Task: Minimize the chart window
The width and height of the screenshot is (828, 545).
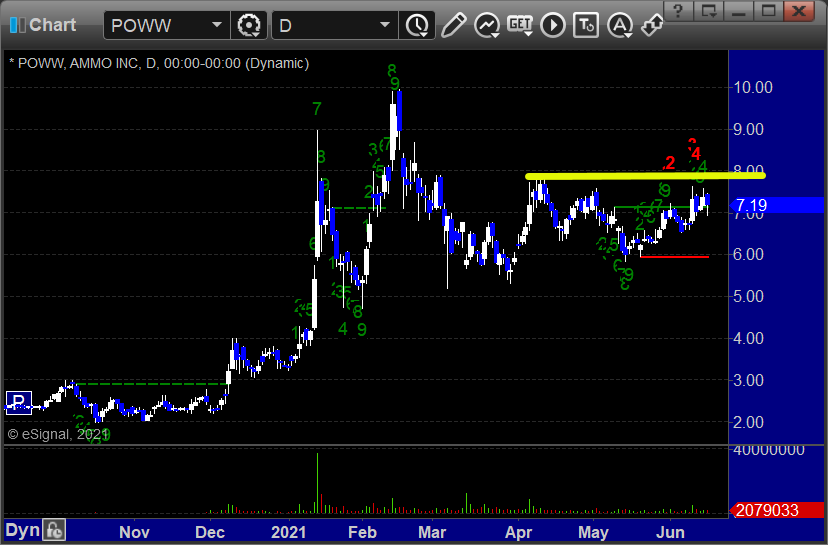Action: [738, 11]
